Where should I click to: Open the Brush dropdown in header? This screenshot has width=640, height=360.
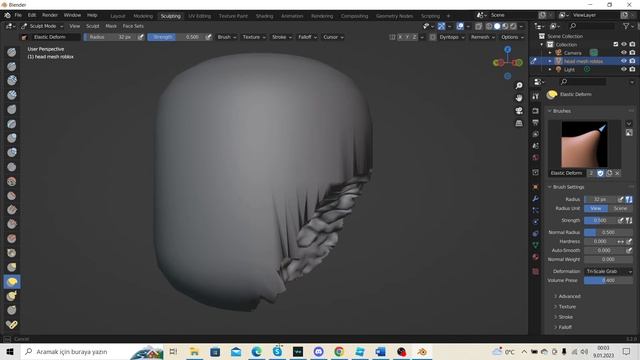(x=227, y=37)
